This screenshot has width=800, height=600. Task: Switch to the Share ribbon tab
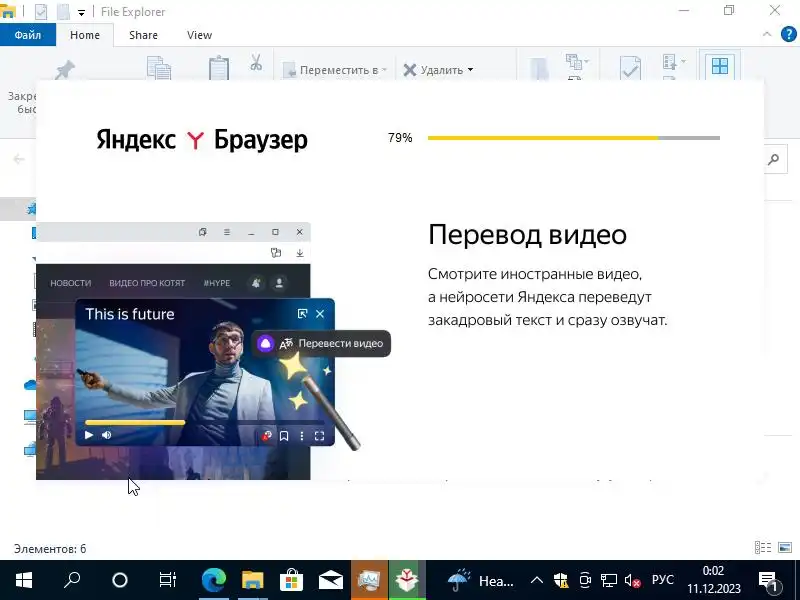click(x=143, y=35)
